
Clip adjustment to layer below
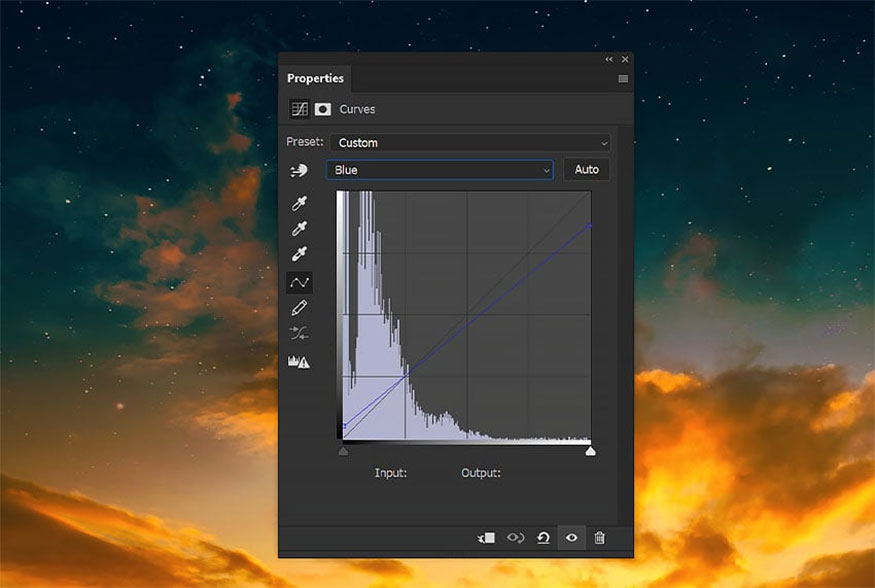coord(487,538)
